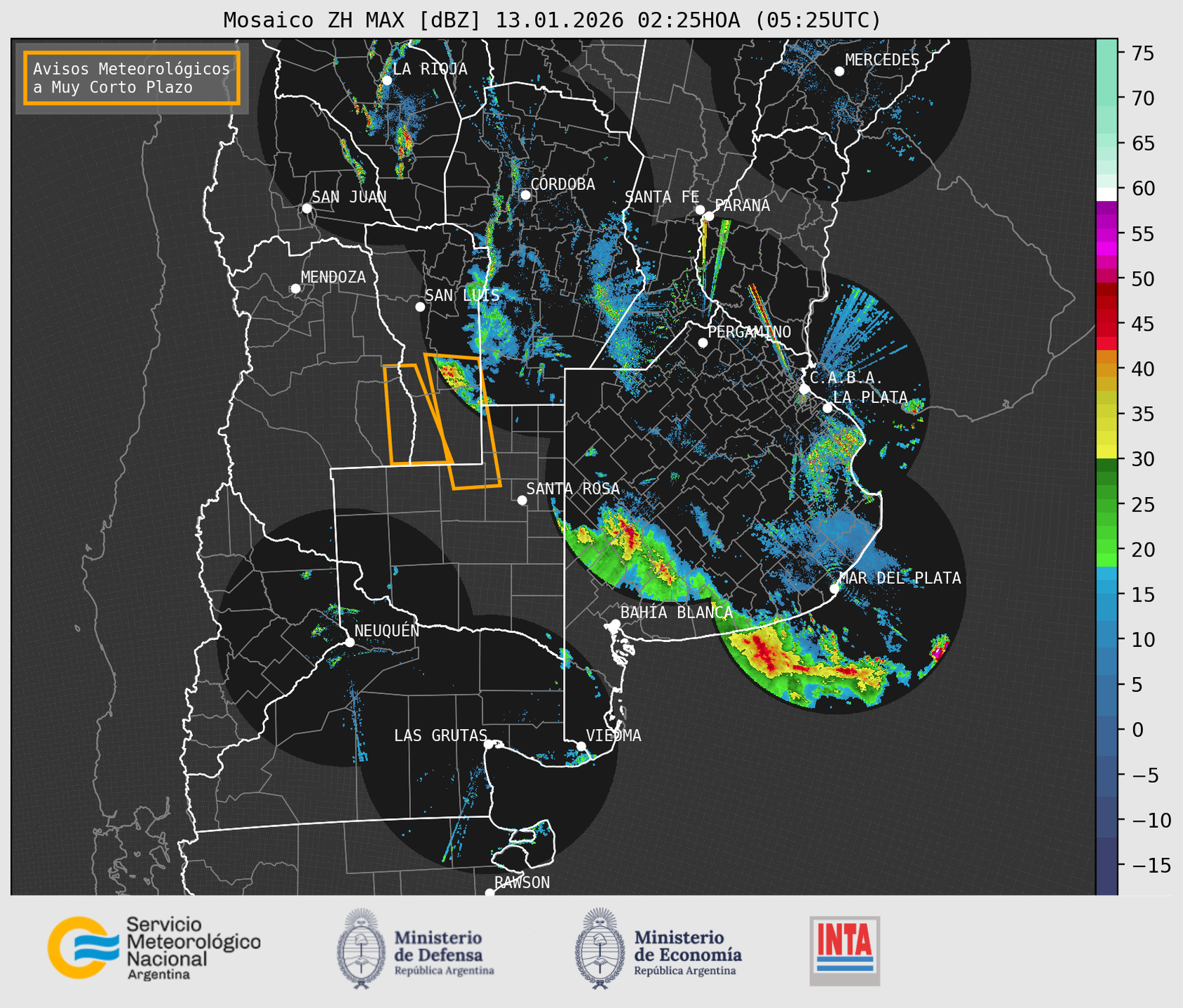Pick the white band at 60 dBZ on the colorbar
Screen dimensions: 1183x1008
coord(1107,194)
